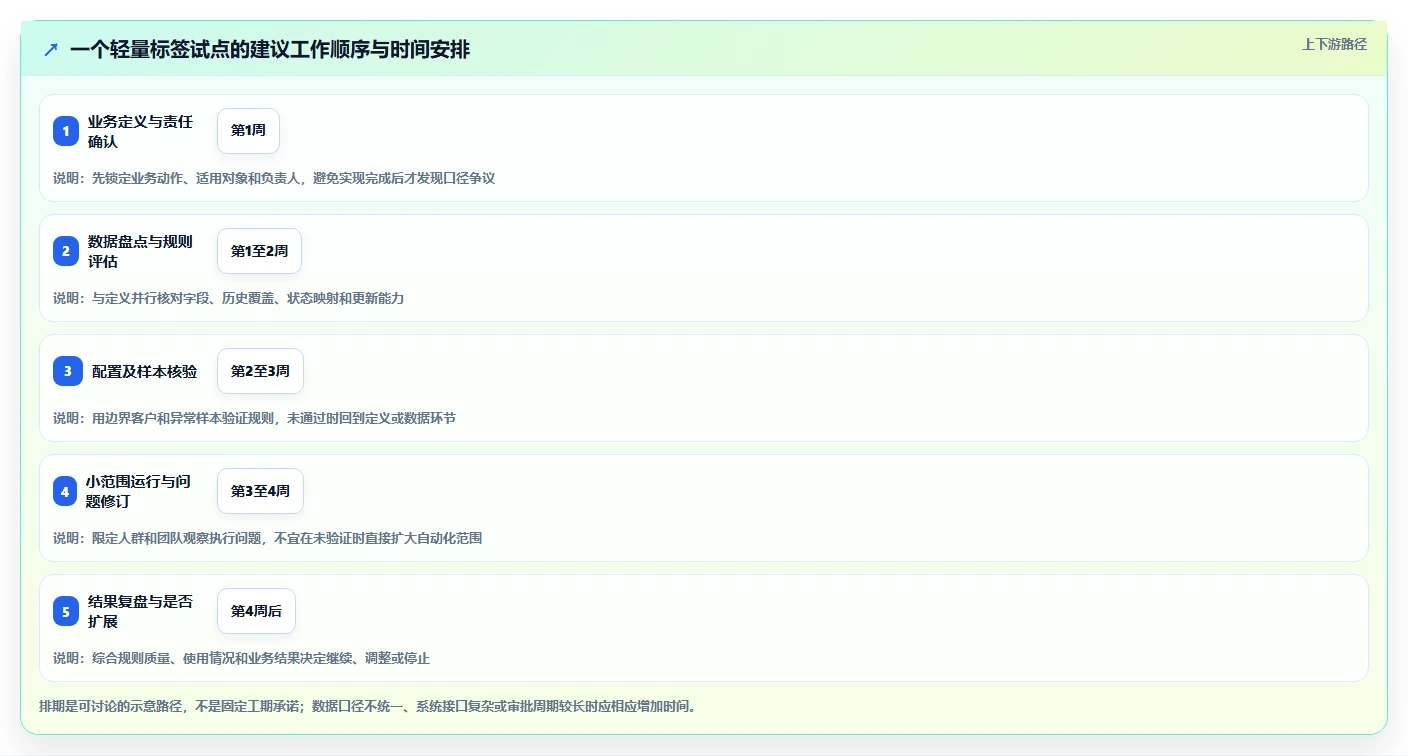This screenshot has width=1408, height=756.
Task: Click the step title 结果复盘与是否扩展
Action: 140,611
